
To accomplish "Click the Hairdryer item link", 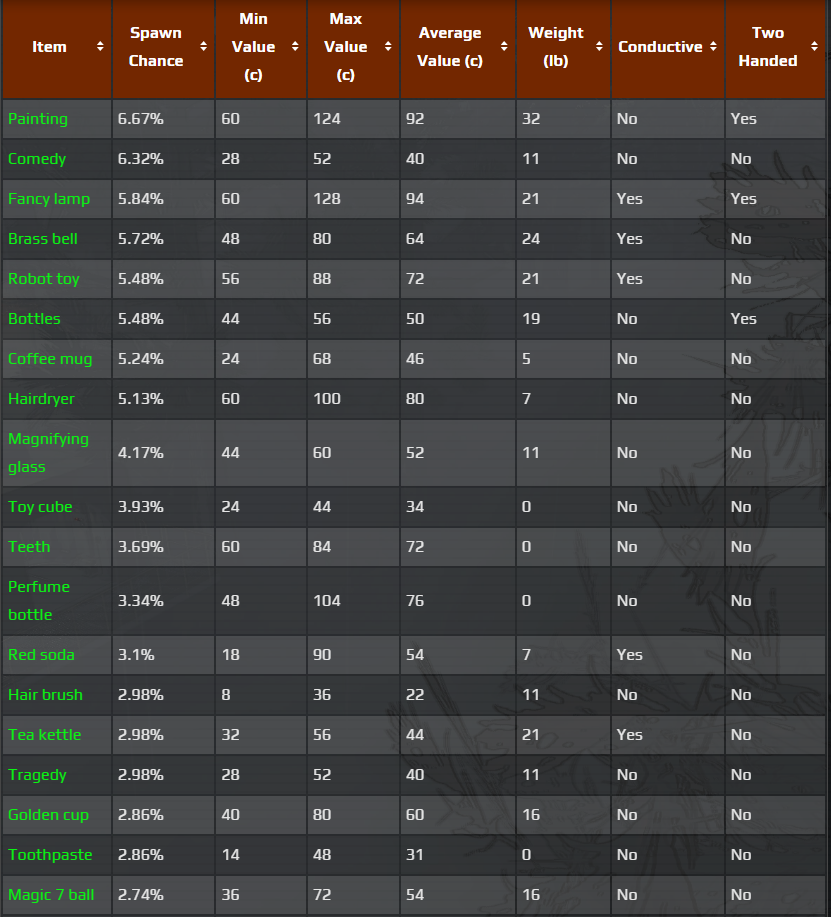I will click(42, 399).
